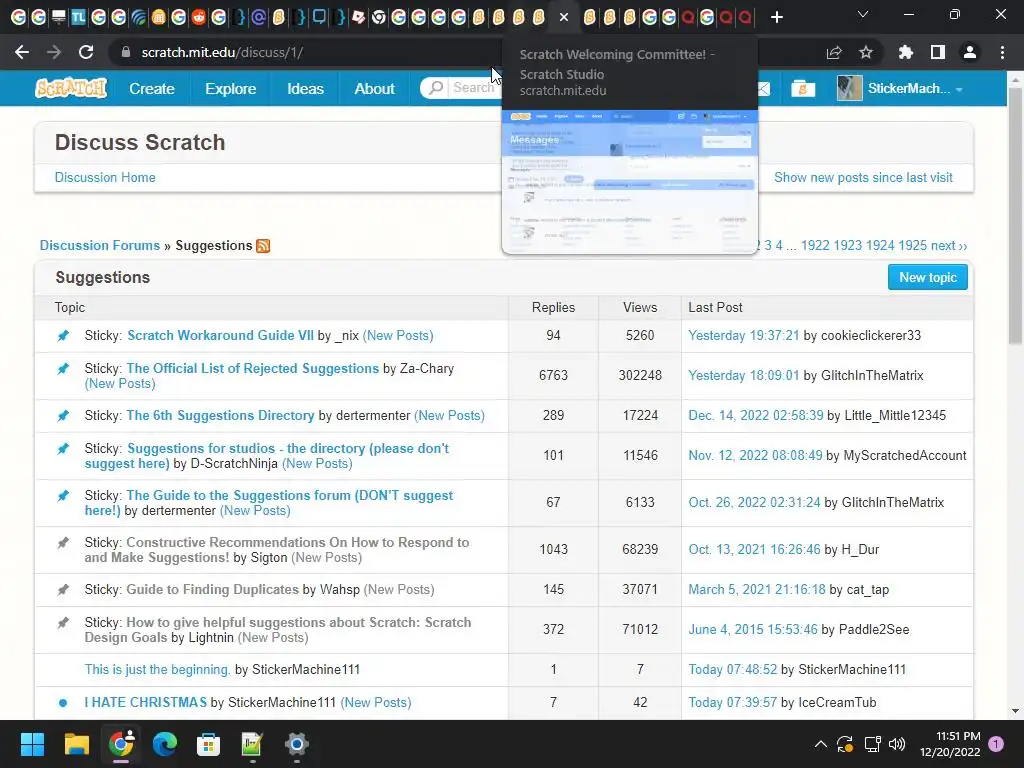Go to page 1922

click(815, 245)
